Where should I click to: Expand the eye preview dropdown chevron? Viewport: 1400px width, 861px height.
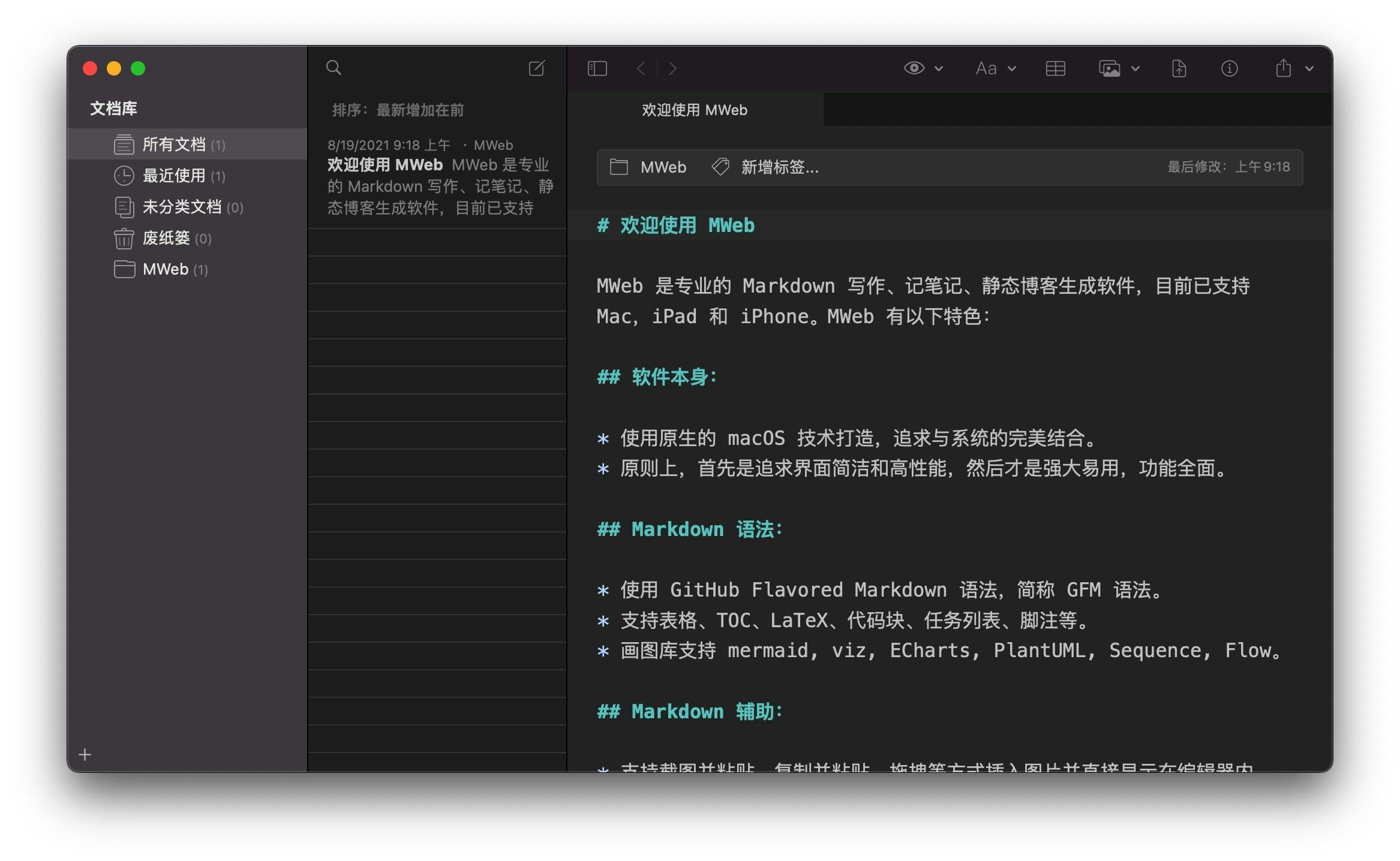click(939, 68)
